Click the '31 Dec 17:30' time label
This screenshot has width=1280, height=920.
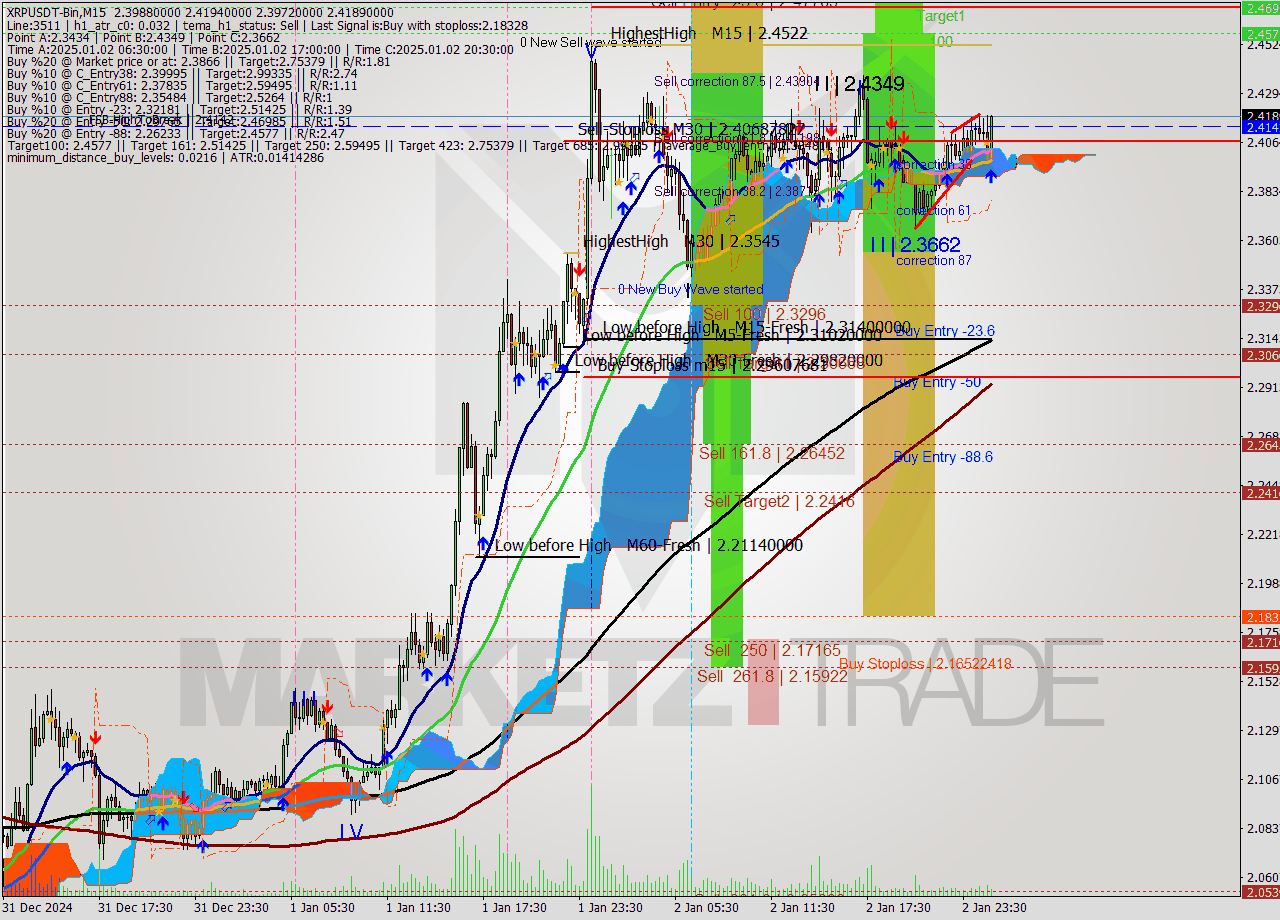[x=134, y=908]
